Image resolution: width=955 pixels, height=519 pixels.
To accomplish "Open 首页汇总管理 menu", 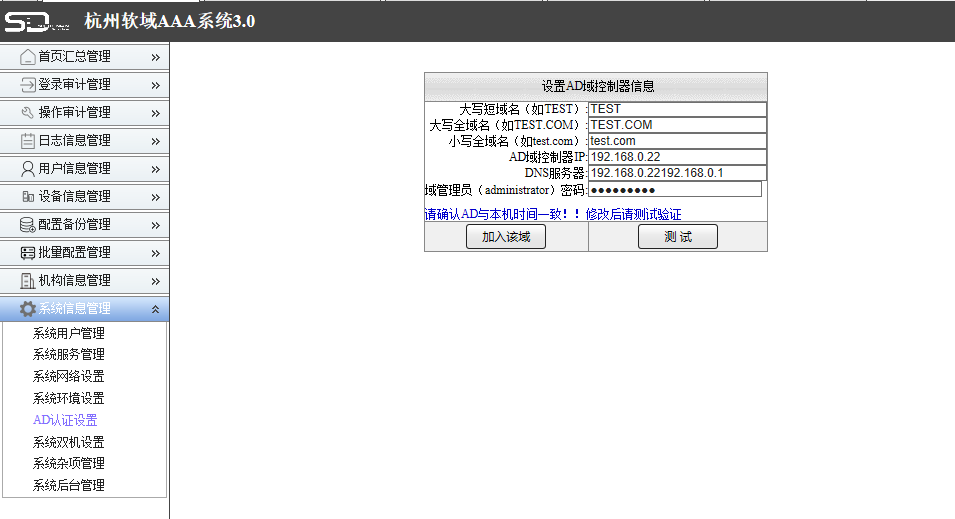I will click(85, 57).
